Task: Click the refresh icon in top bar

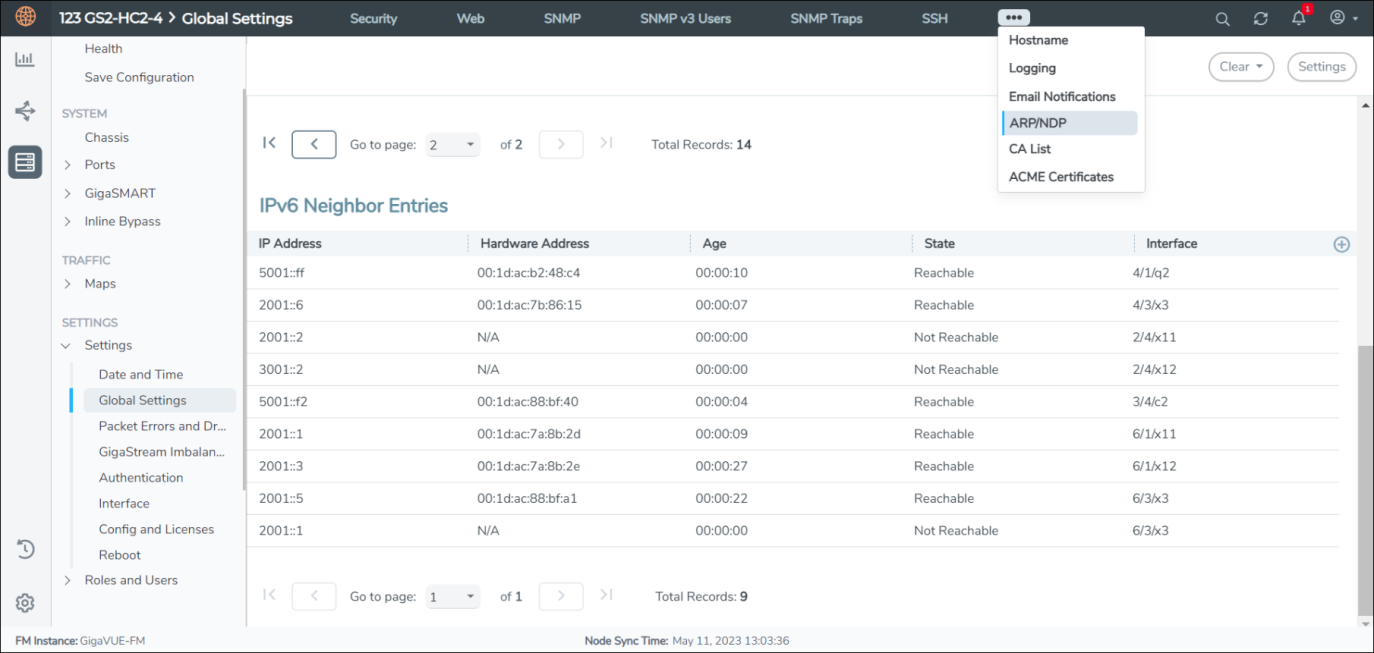Action: [x=1260, y=19]
